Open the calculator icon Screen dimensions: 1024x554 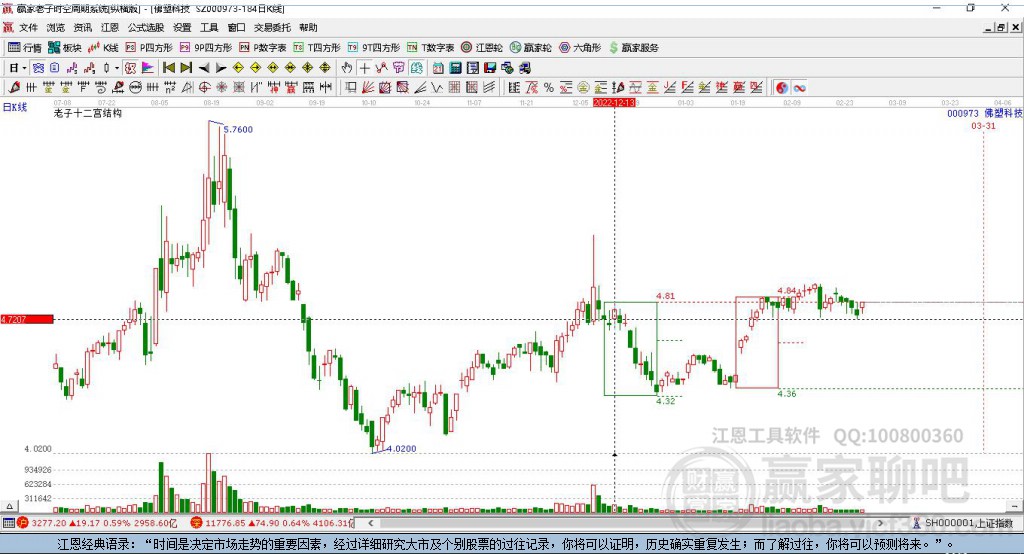coord(455,68)
